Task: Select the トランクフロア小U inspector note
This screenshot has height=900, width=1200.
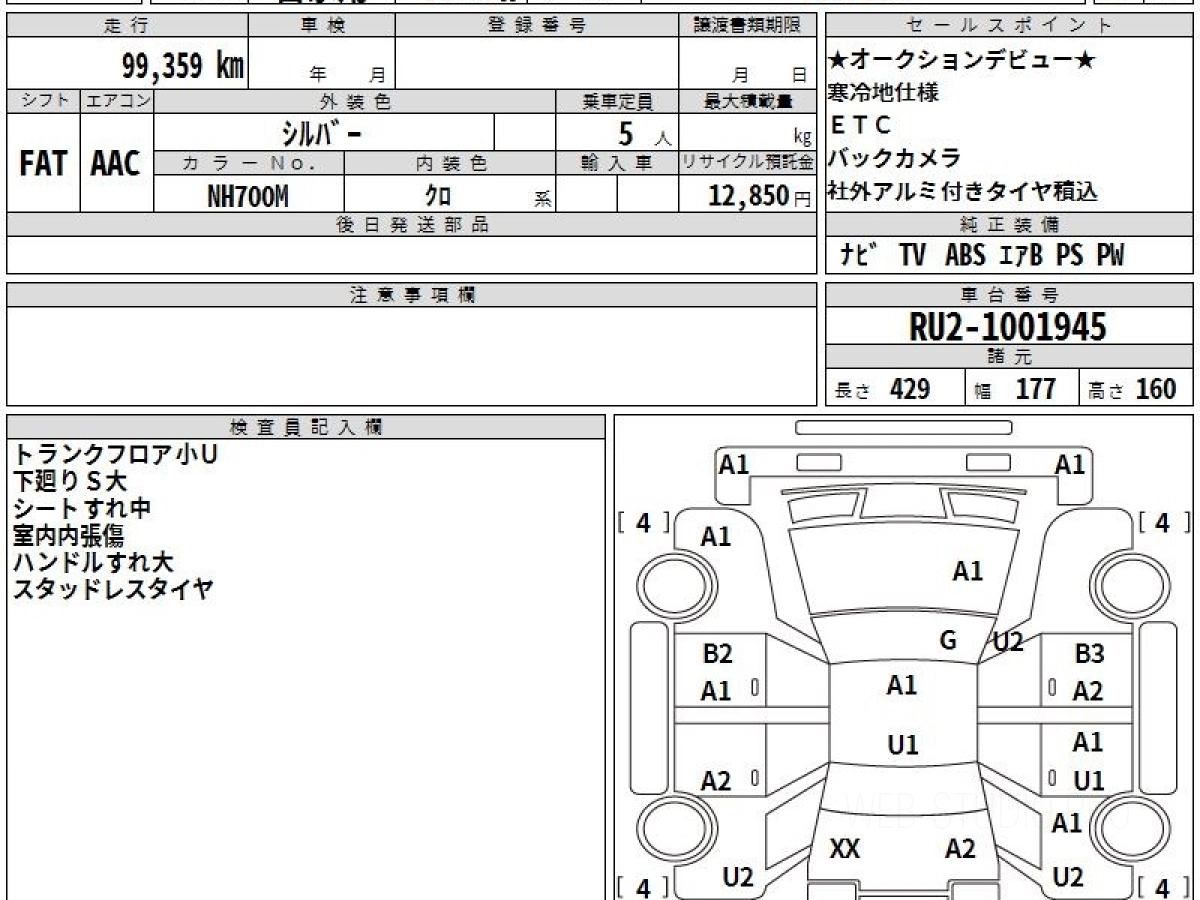Action: click(115, 454)
